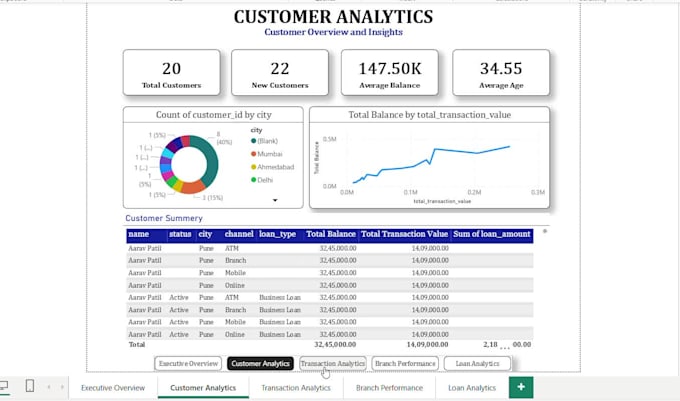Click total_transaction_value axis label
The width and height of the screenshot is (680, 401).
pos(442,201)
